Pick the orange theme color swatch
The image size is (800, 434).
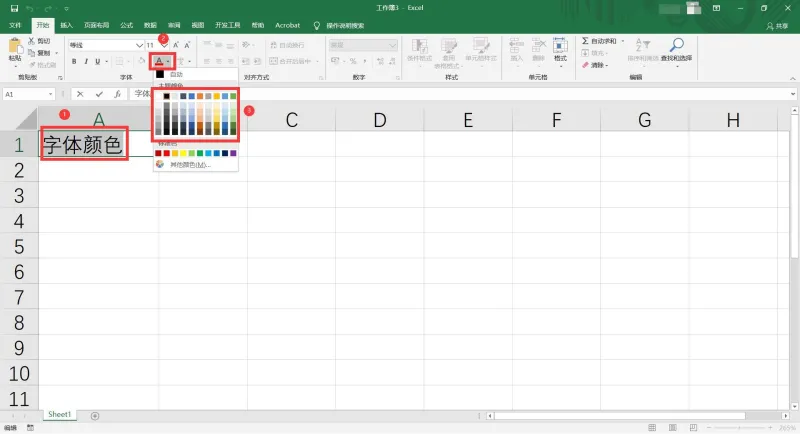pyautogui.click(x=200, y=96)
